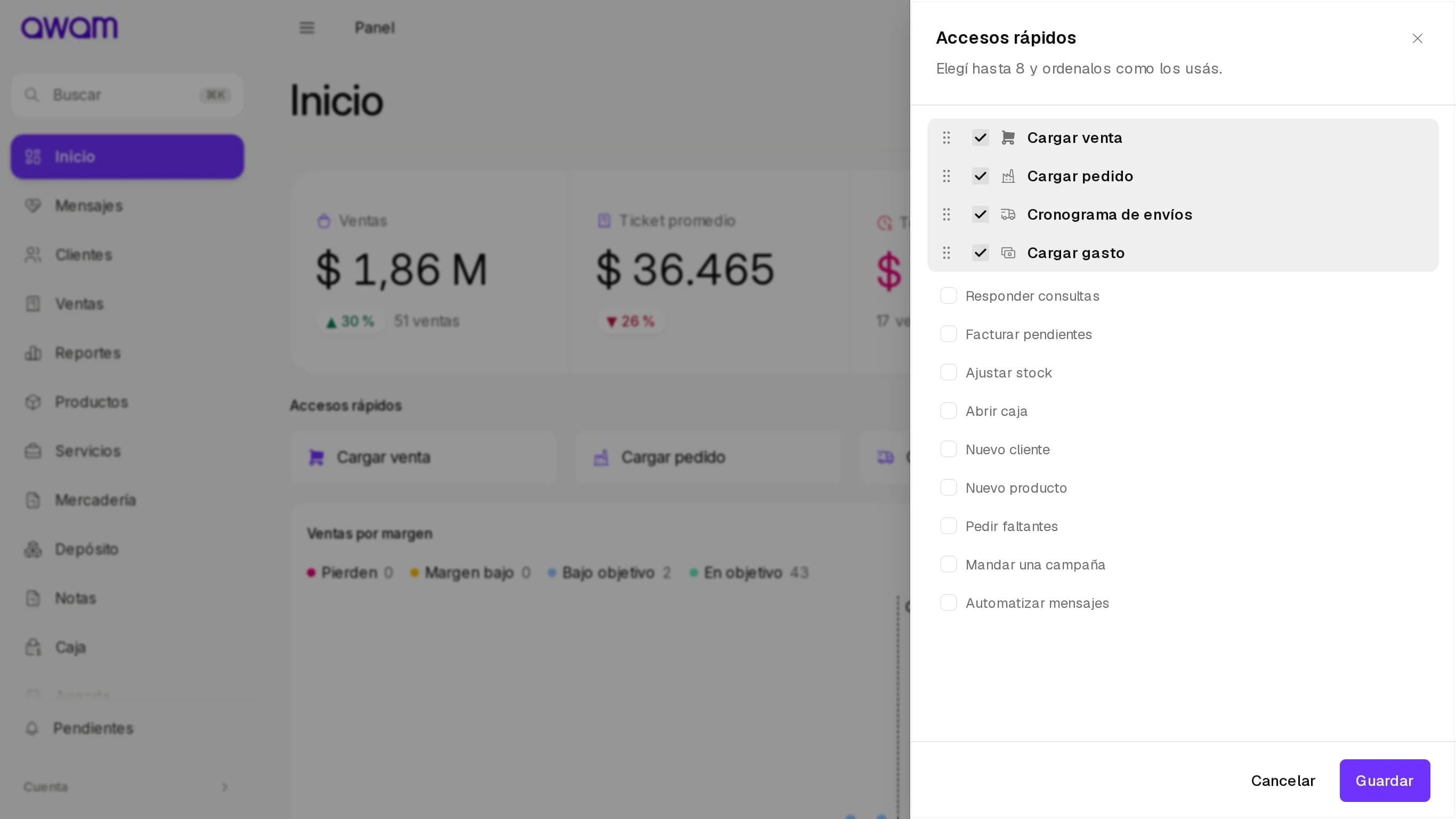Grab the drag handle of Cronograma de envíos

(947, 214)
